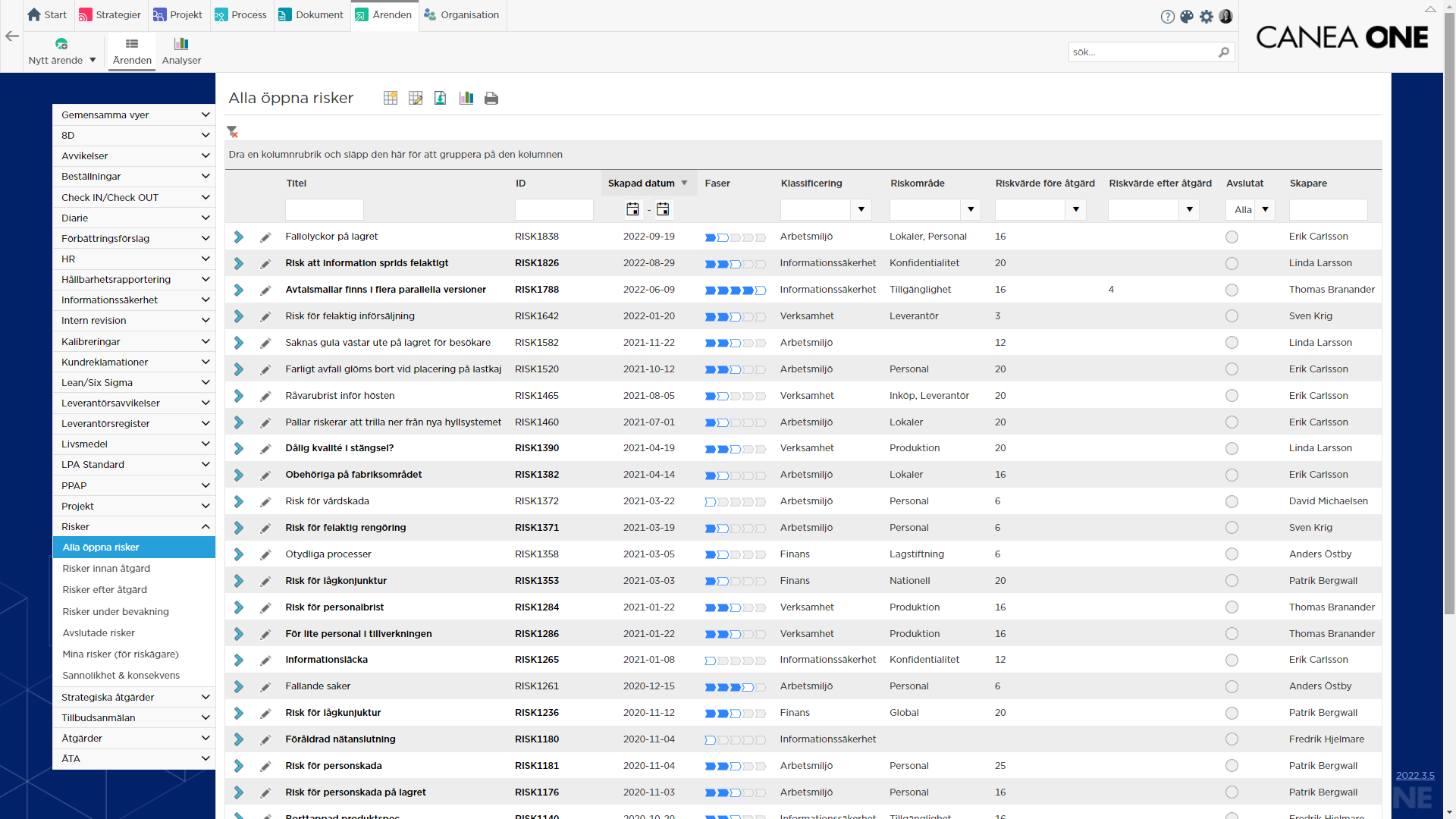Viewport: 1456px width, 819px height.
Task: Mark RISK1788 as Avslutat
Action: (x=1232, y=290)
